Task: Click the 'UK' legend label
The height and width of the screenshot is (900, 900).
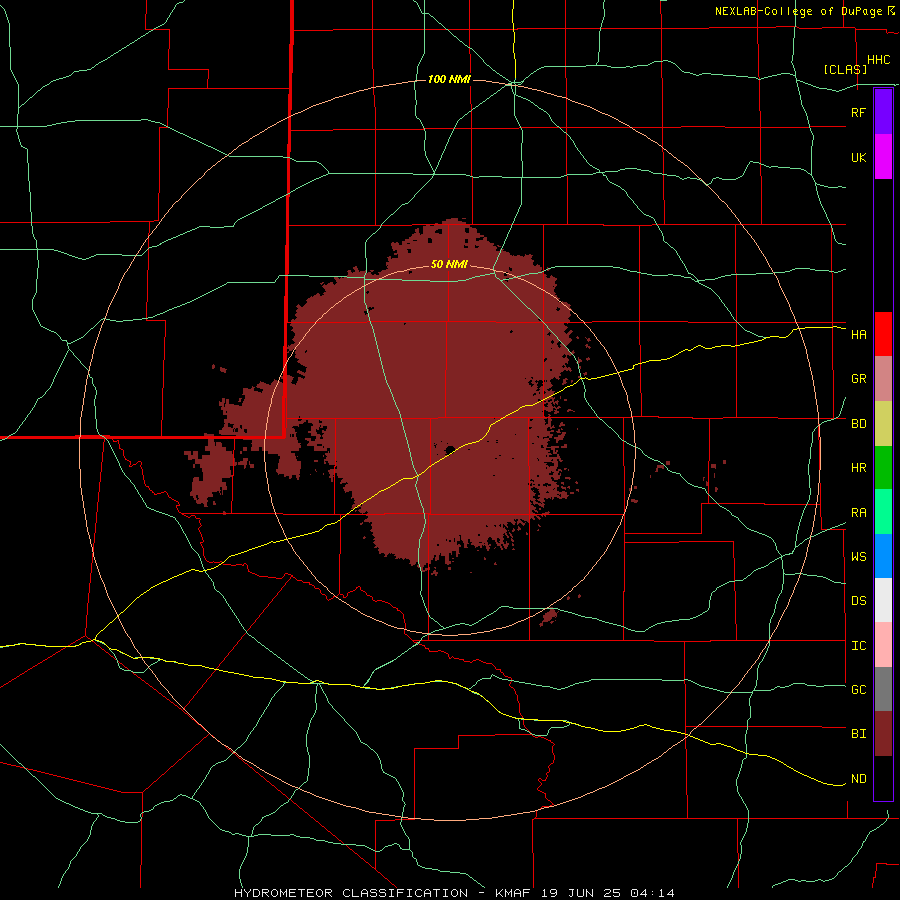Action: pos(858,157)
